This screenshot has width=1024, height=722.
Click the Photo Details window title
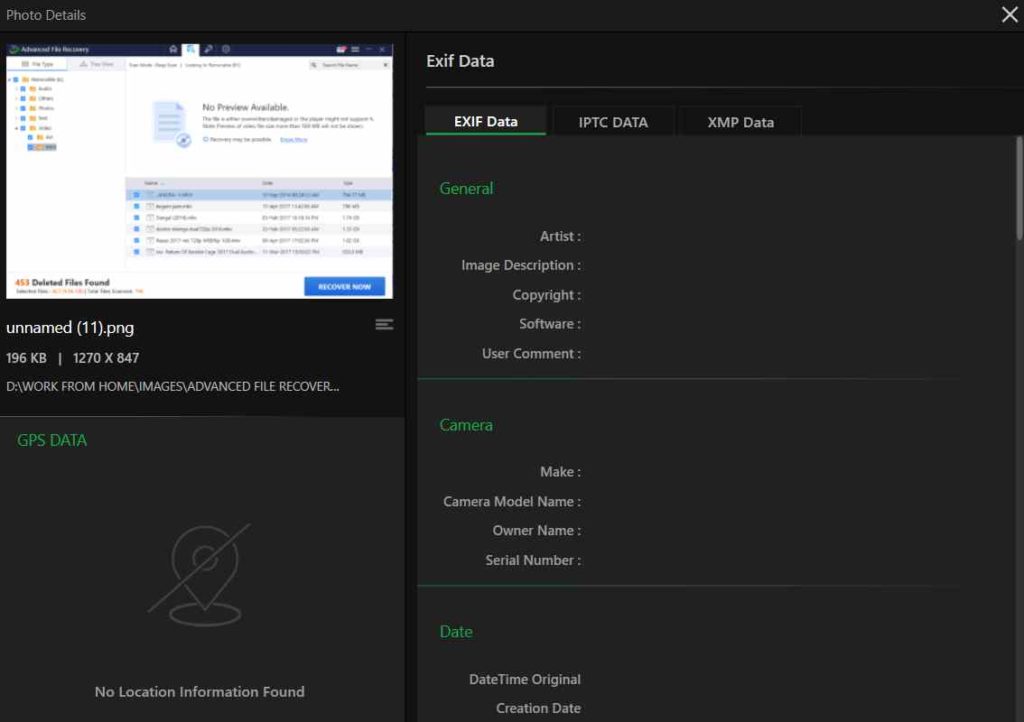coord(46,15)
